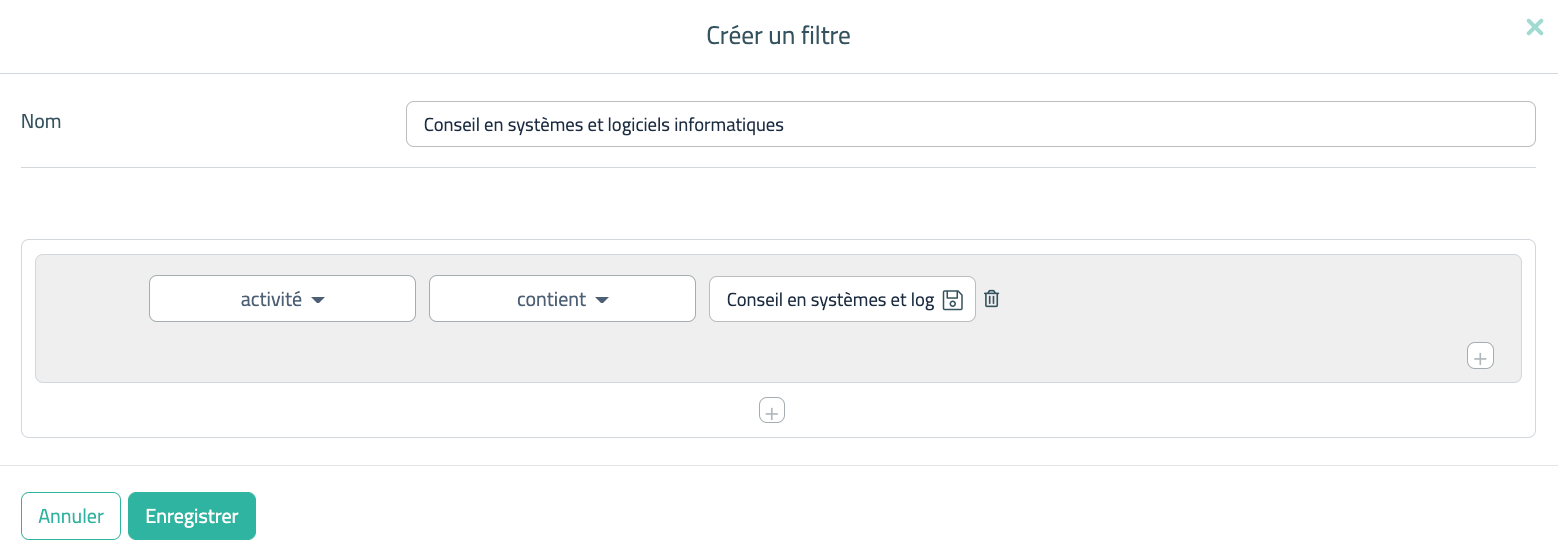This screenshot has width=1558, height=558.
Task: Add condition with plus inside gray group
Action: [1480, 356]
